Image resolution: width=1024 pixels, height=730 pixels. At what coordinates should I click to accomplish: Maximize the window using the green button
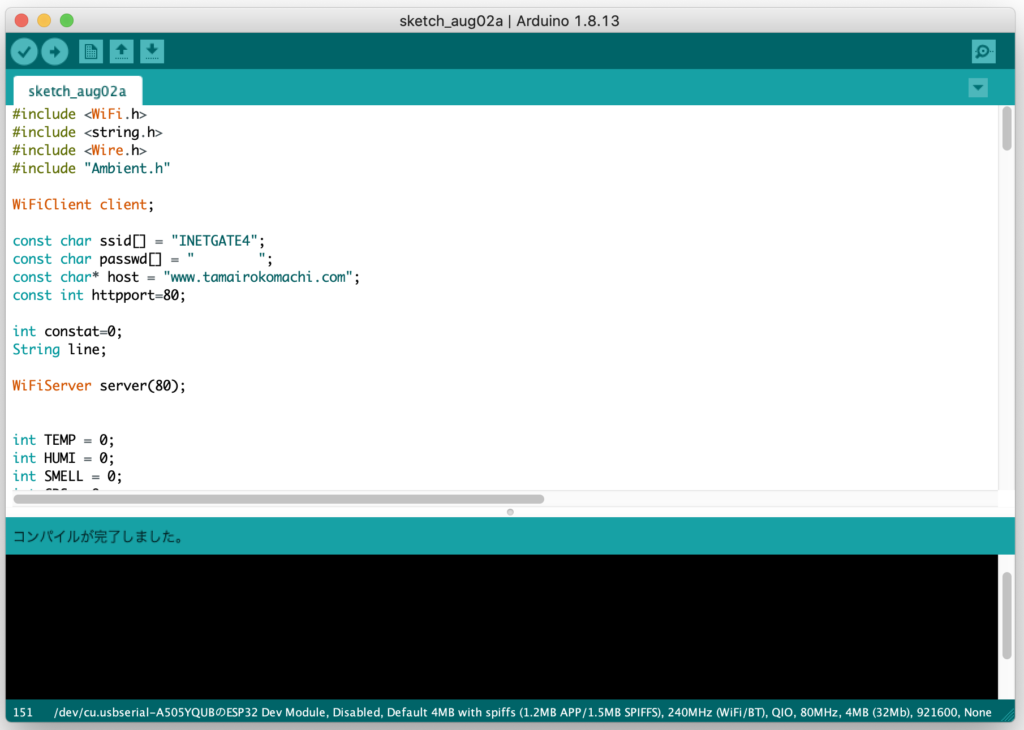tap(66, 20)
